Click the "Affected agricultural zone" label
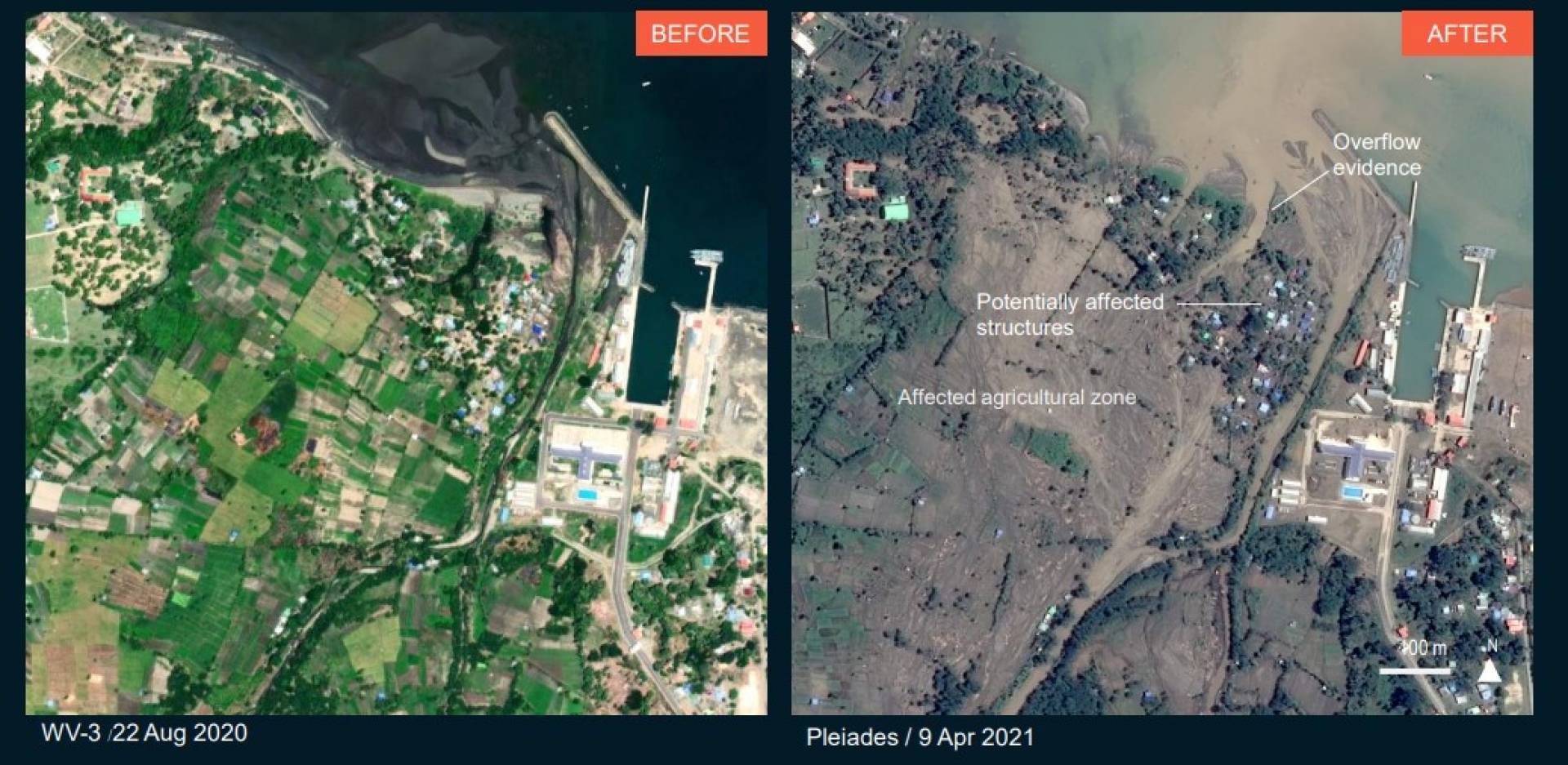 click(1017, 398)
